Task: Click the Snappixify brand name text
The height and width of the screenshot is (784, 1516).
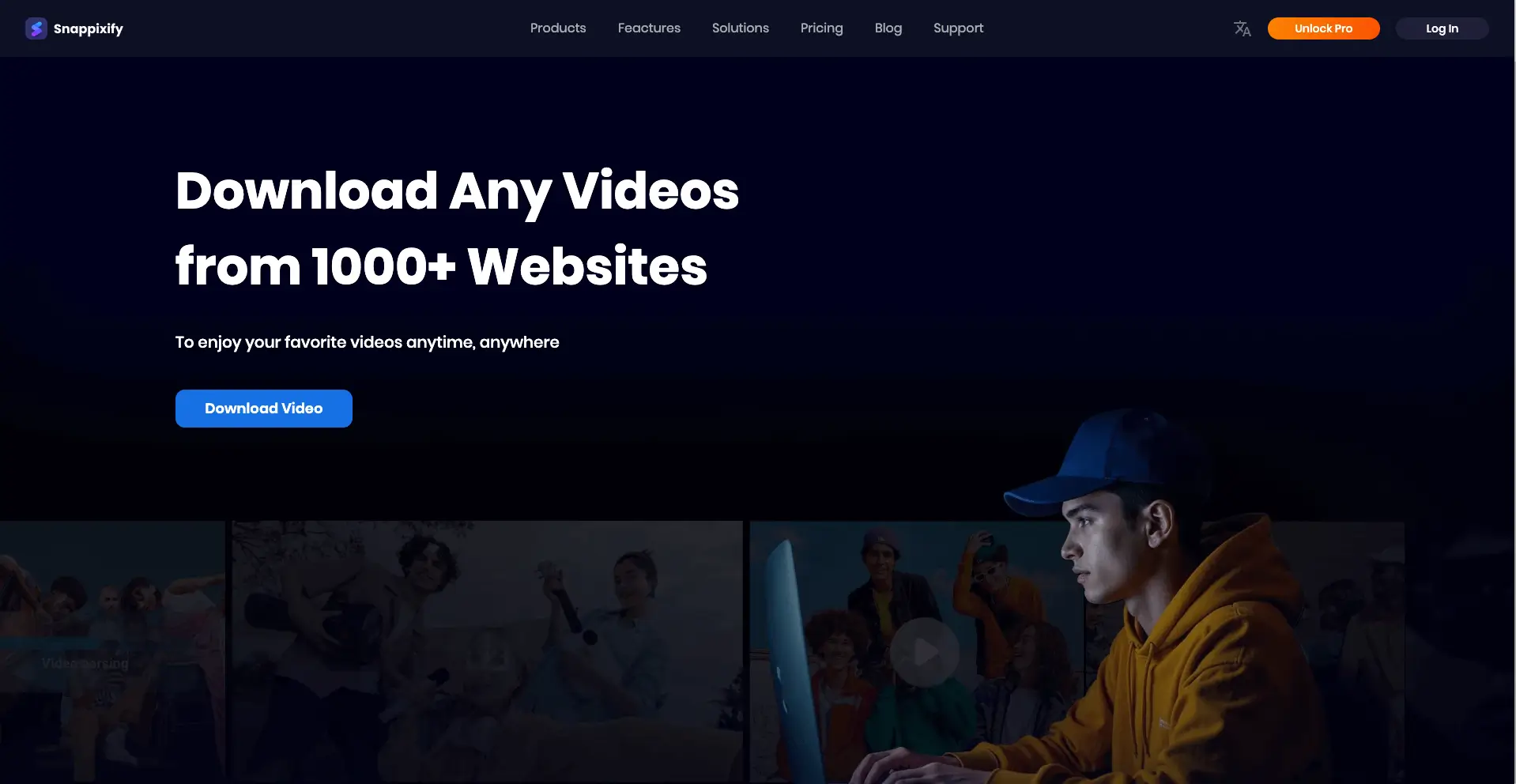Action: [89, 28]
